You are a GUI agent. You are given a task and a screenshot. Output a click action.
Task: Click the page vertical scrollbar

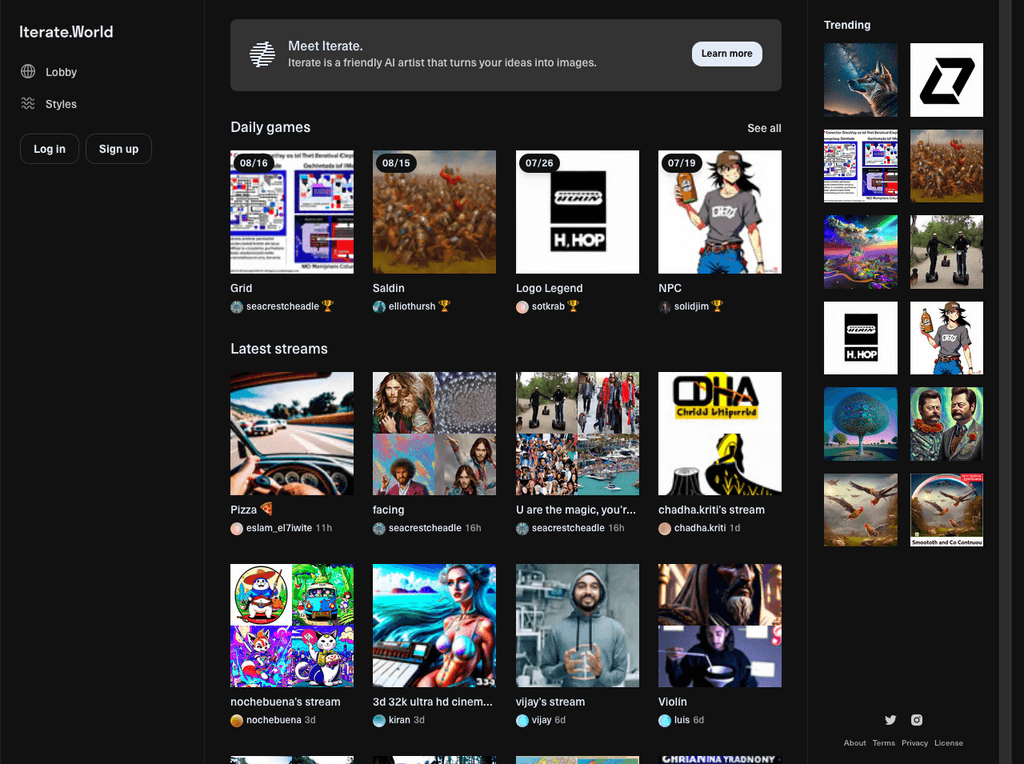click(x=1004, y=382)
